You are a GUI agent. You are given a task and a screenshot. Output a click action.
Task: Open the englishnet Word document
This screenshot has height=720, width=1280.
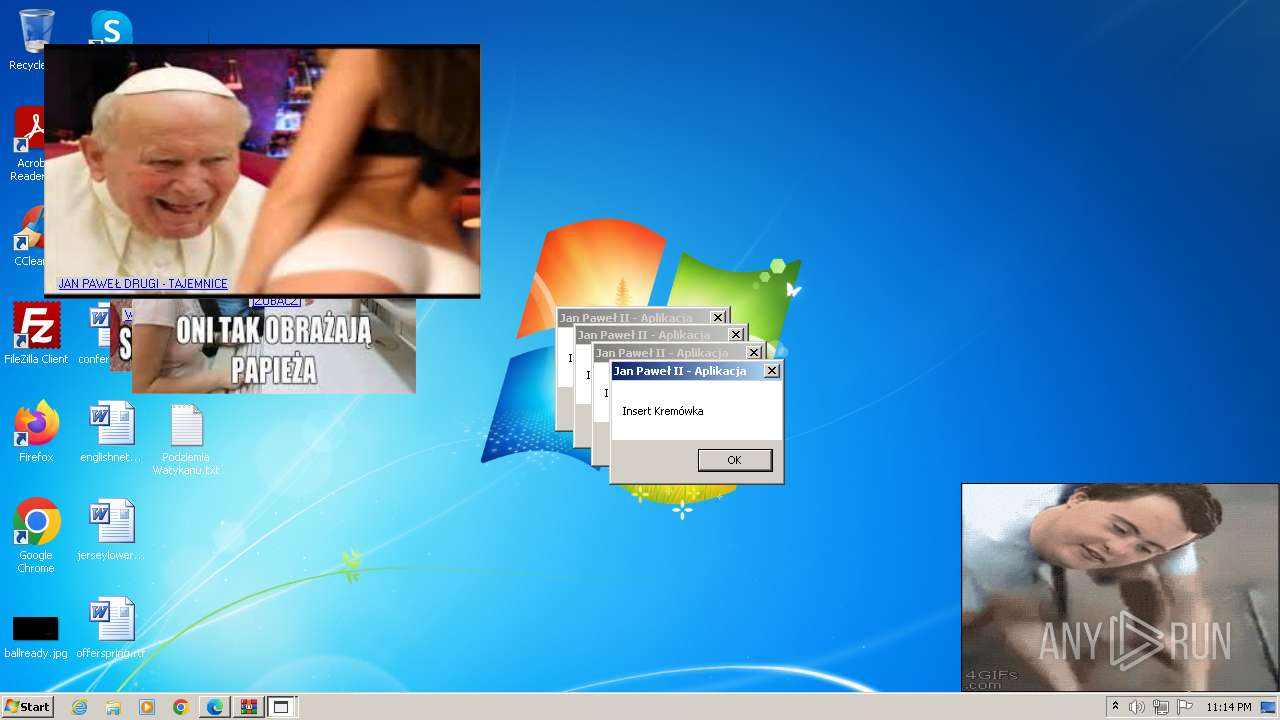111,431
